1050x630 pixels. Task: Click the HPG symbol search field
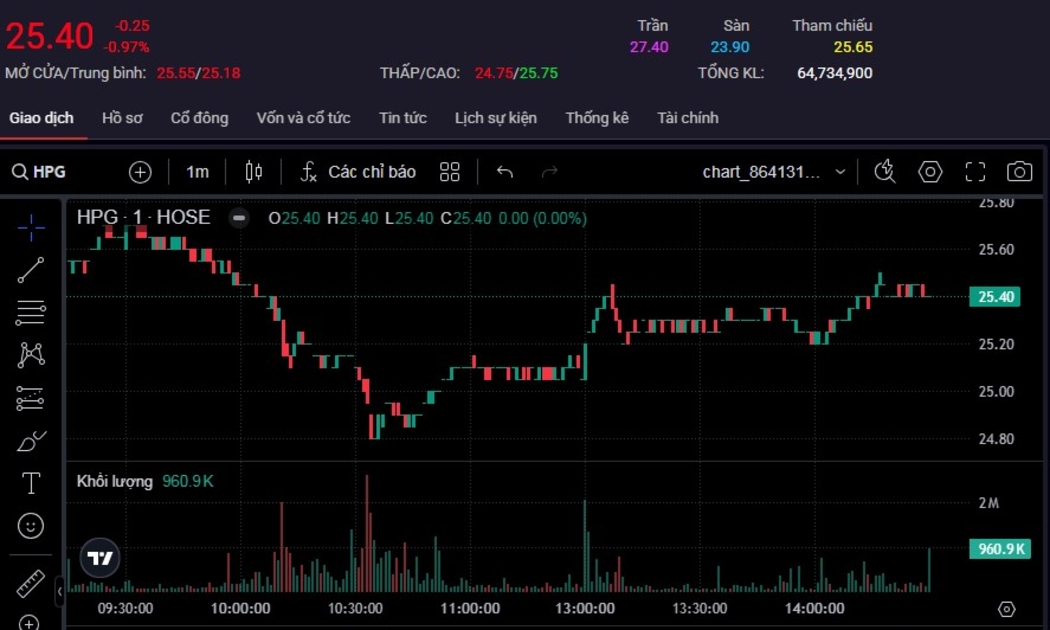(x=40, y=172)
